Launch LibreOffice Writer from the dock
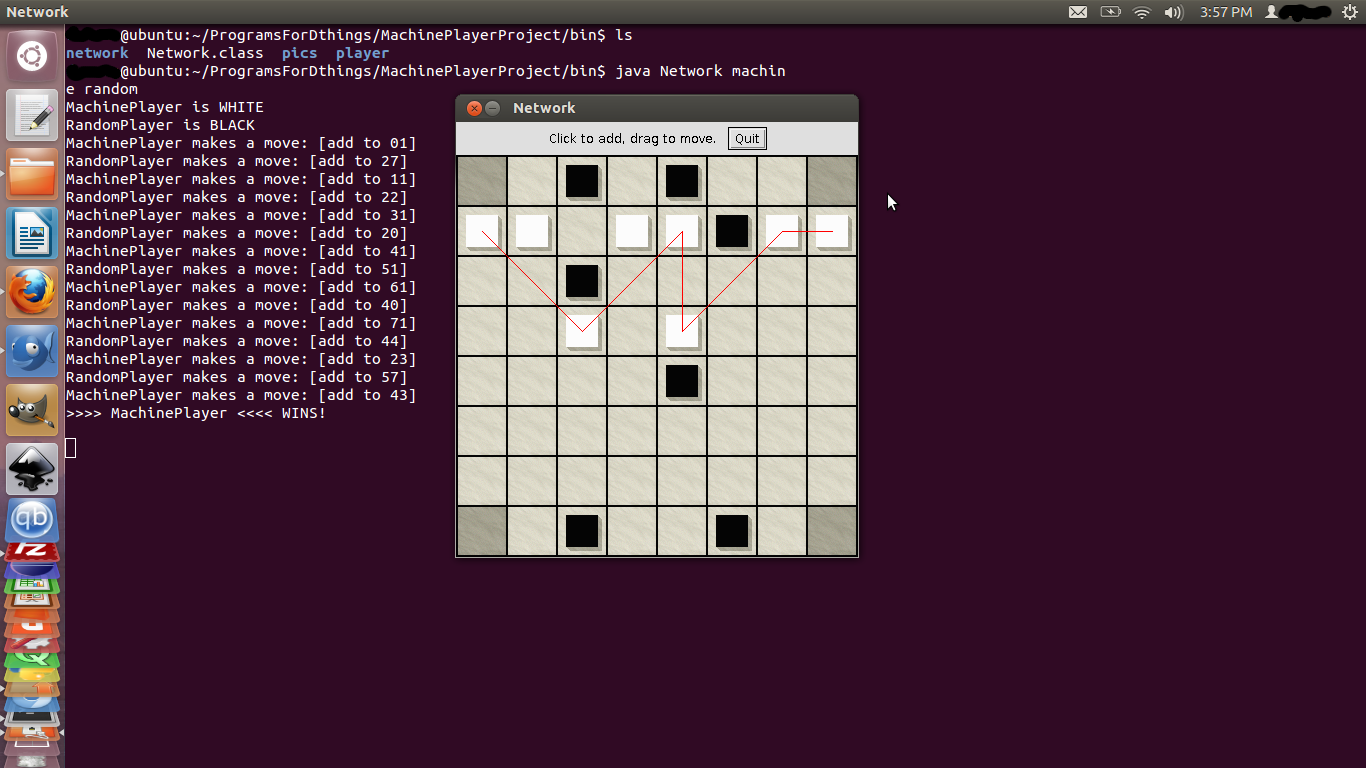 tap(32, 234)
